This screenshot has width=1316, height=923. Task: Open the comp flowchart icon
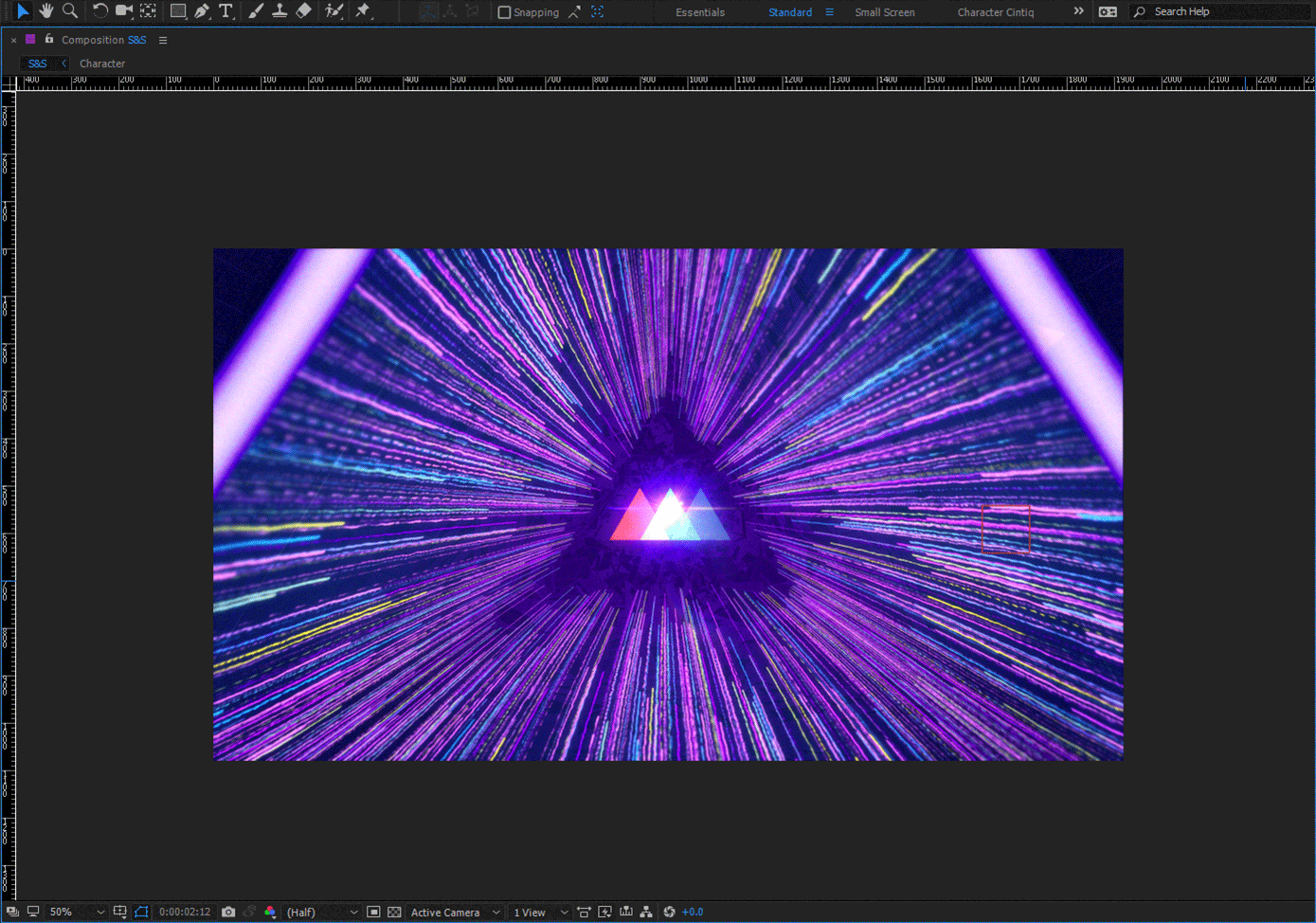(x=646, y=912)
